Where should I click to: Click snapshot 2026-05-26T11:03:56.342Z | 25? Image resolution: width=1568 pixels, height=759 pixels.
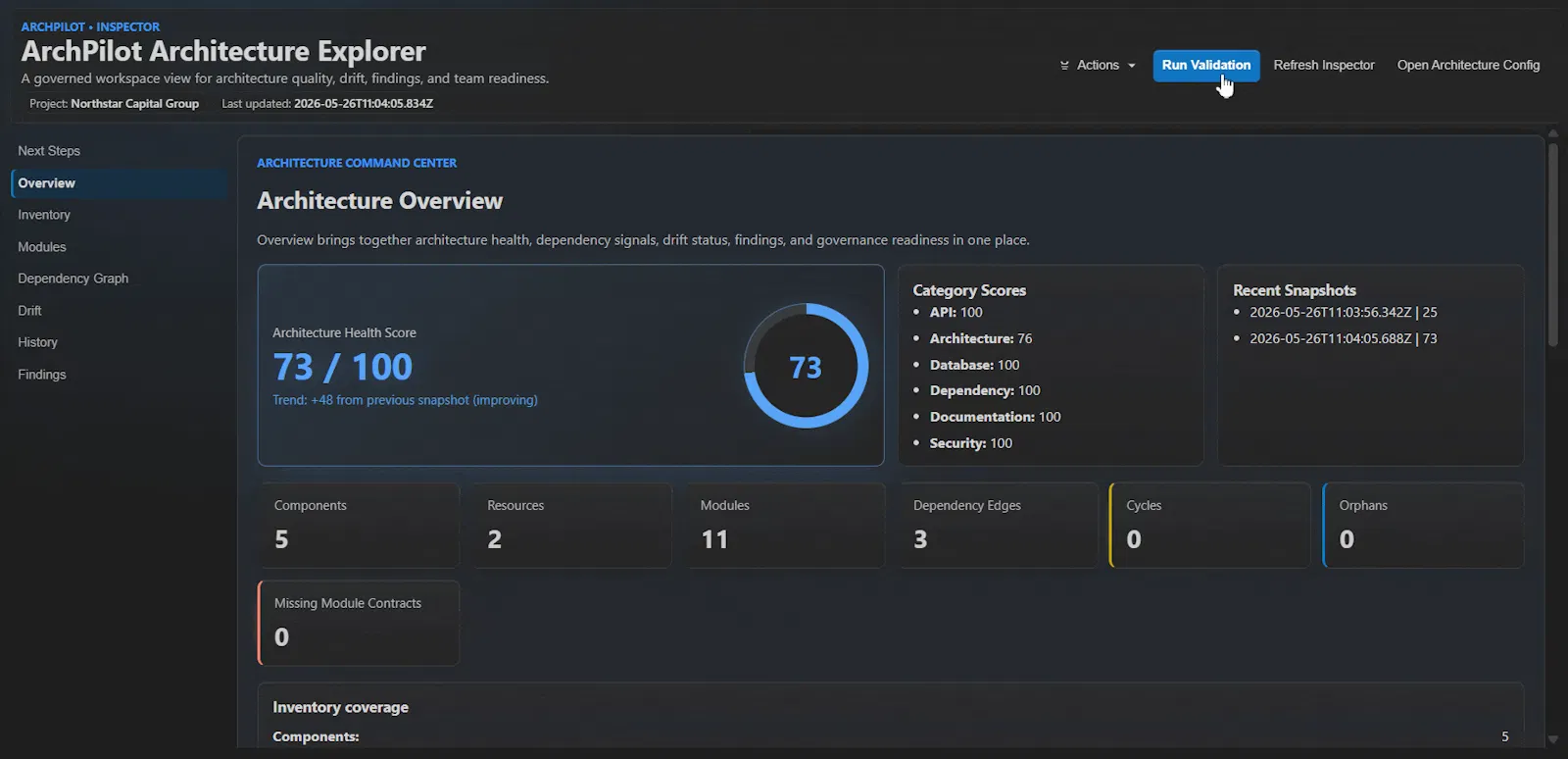[1343, 313]
